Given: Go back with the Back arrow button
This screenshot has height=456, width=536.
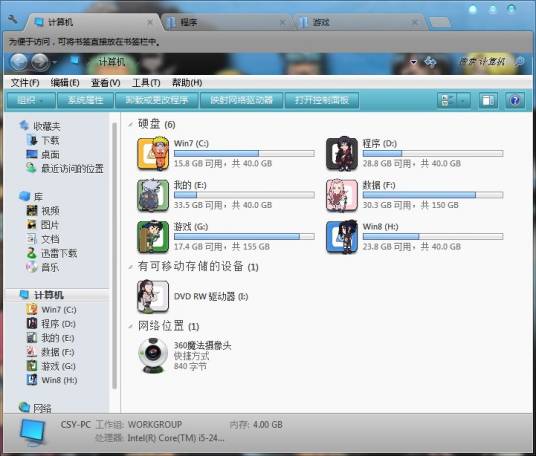Looking at the screenshot, I should pyautogui.click(x=19, y=62).
